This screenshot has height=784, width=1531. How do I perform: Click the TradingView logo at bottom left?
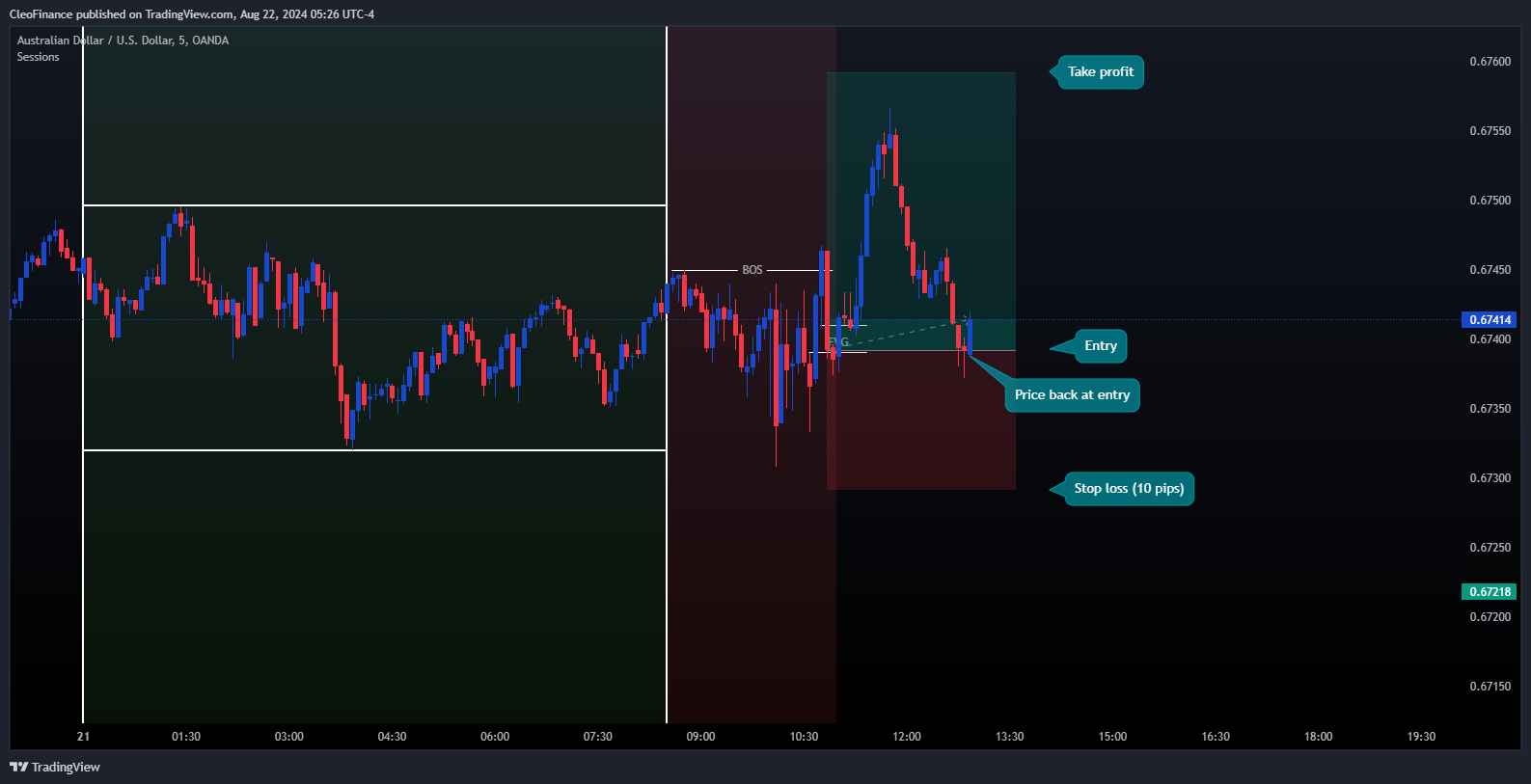point(55,767)
